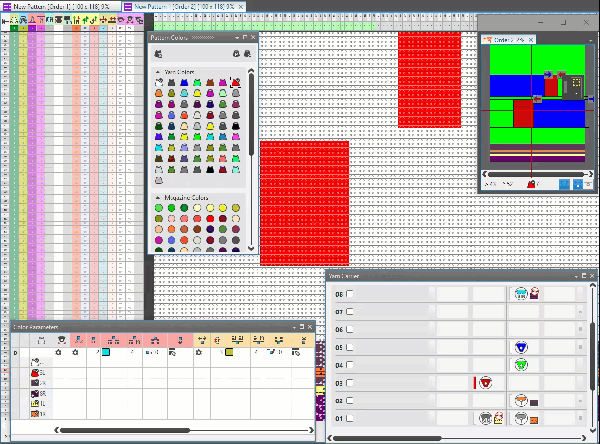The width and height of the screenshot is (600, 444).
Task: Click the leftmost icon in Pattern Colors toolbar
Action: (x=159, y=53)
